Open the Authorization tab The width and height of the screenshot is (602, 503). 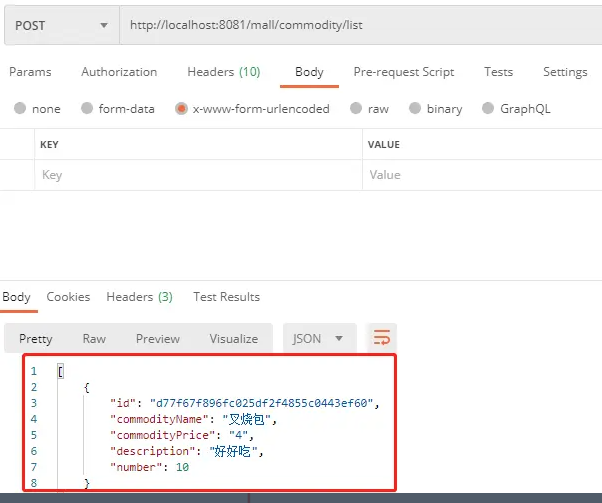pos(119,72)
